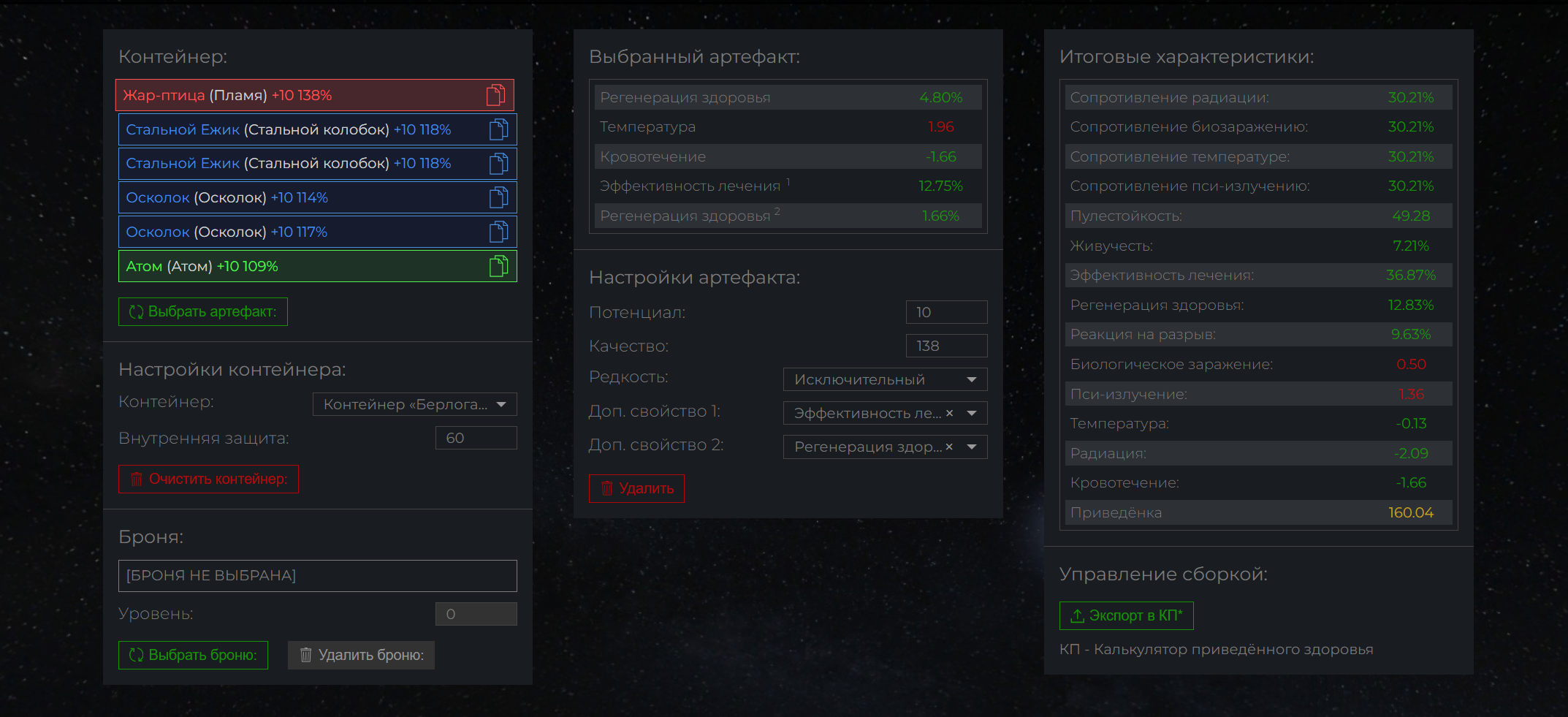
Task: Select the Осколок +10 114% artifact row
Action: 318,197
